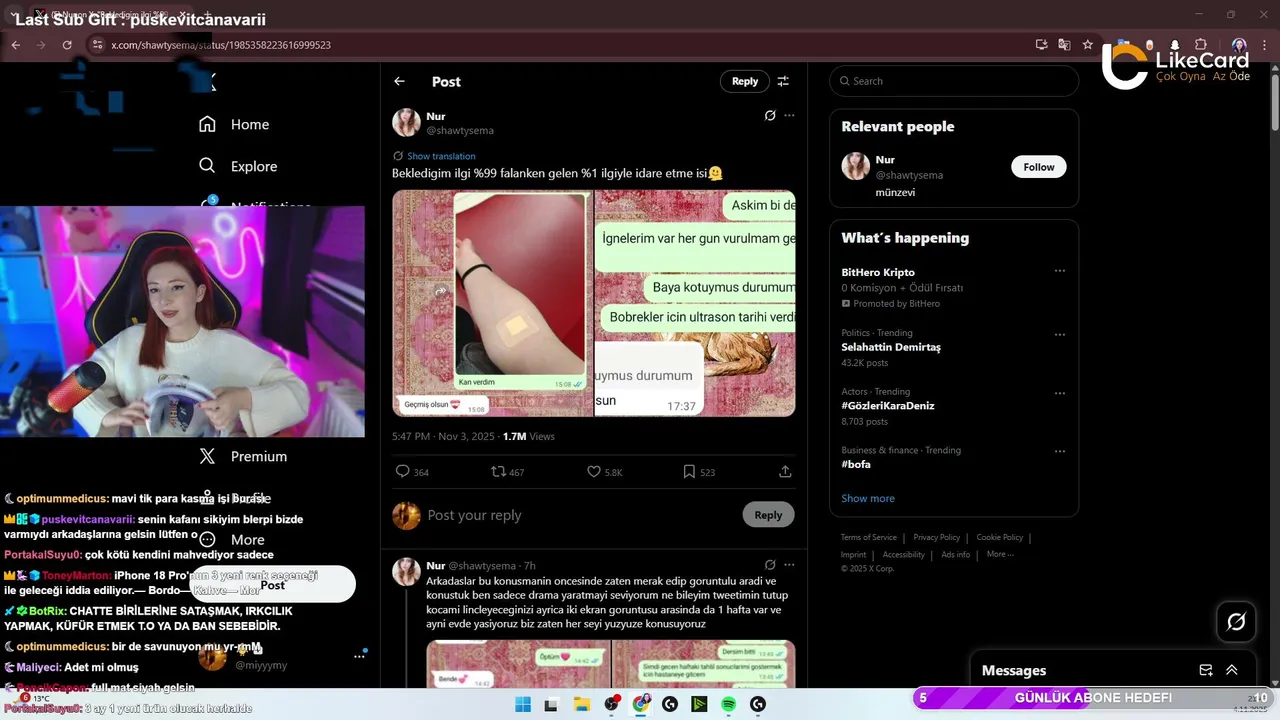Repost the tweet with 467 reposts

coord(498,472)
